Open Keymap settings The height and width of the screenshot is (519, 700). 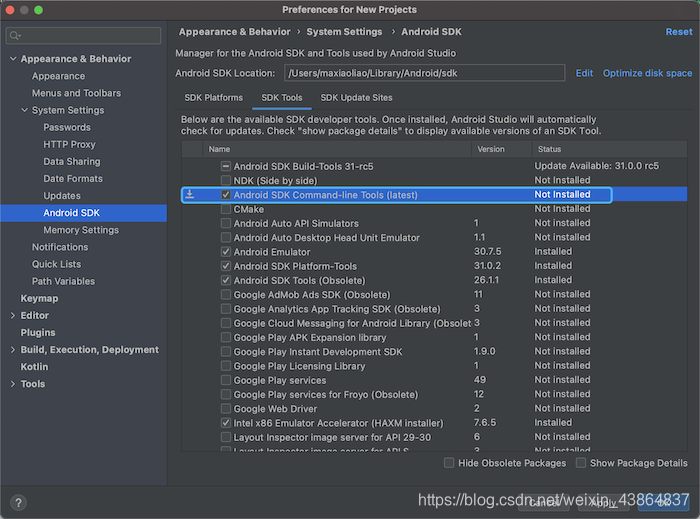[39, 298]
